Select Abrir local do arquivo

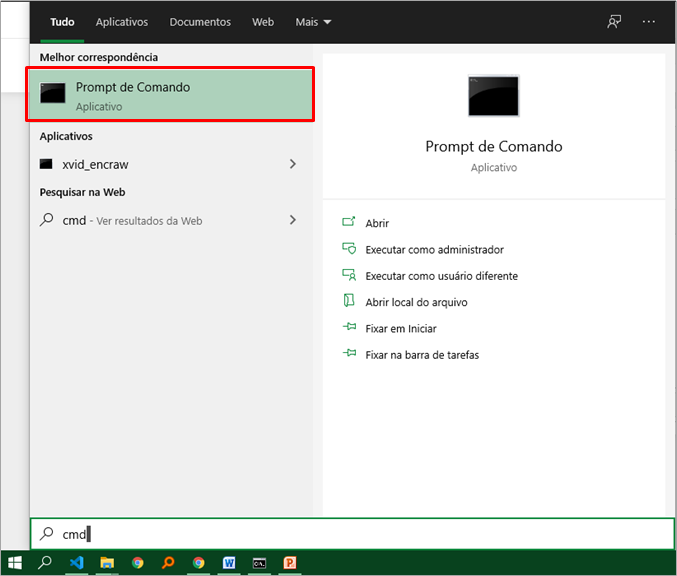click(416, 302)
